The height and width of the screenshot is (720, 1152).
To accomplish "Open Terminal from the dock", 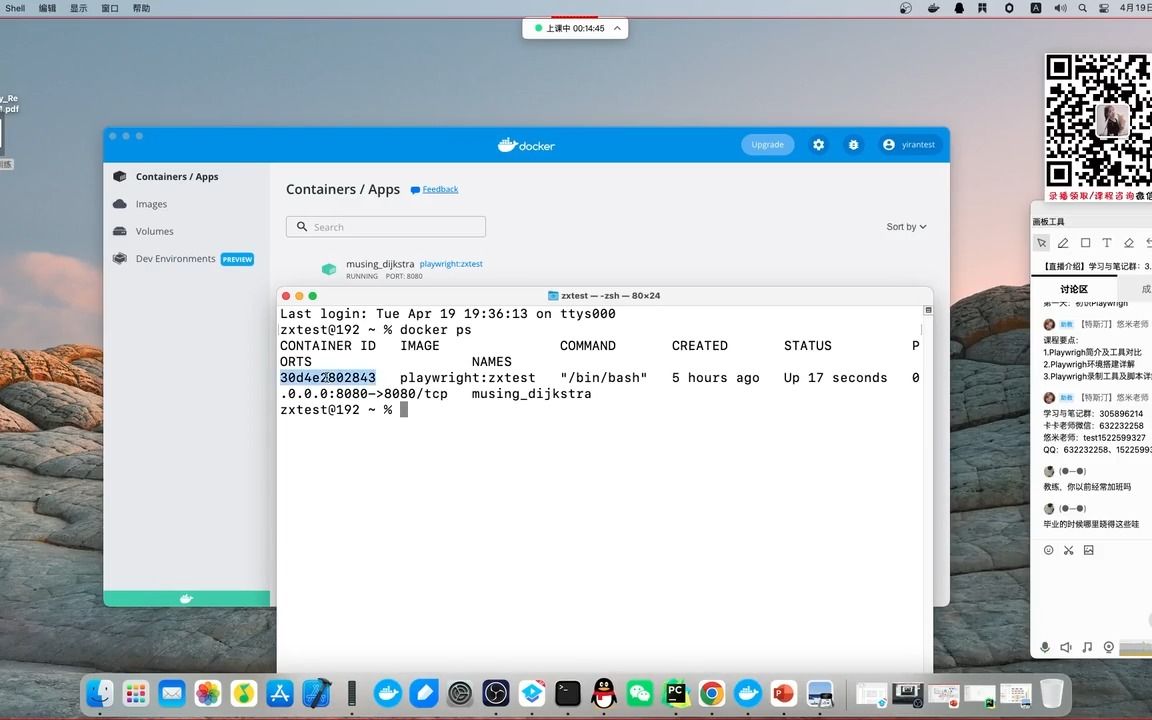I will tap(568, 693).
